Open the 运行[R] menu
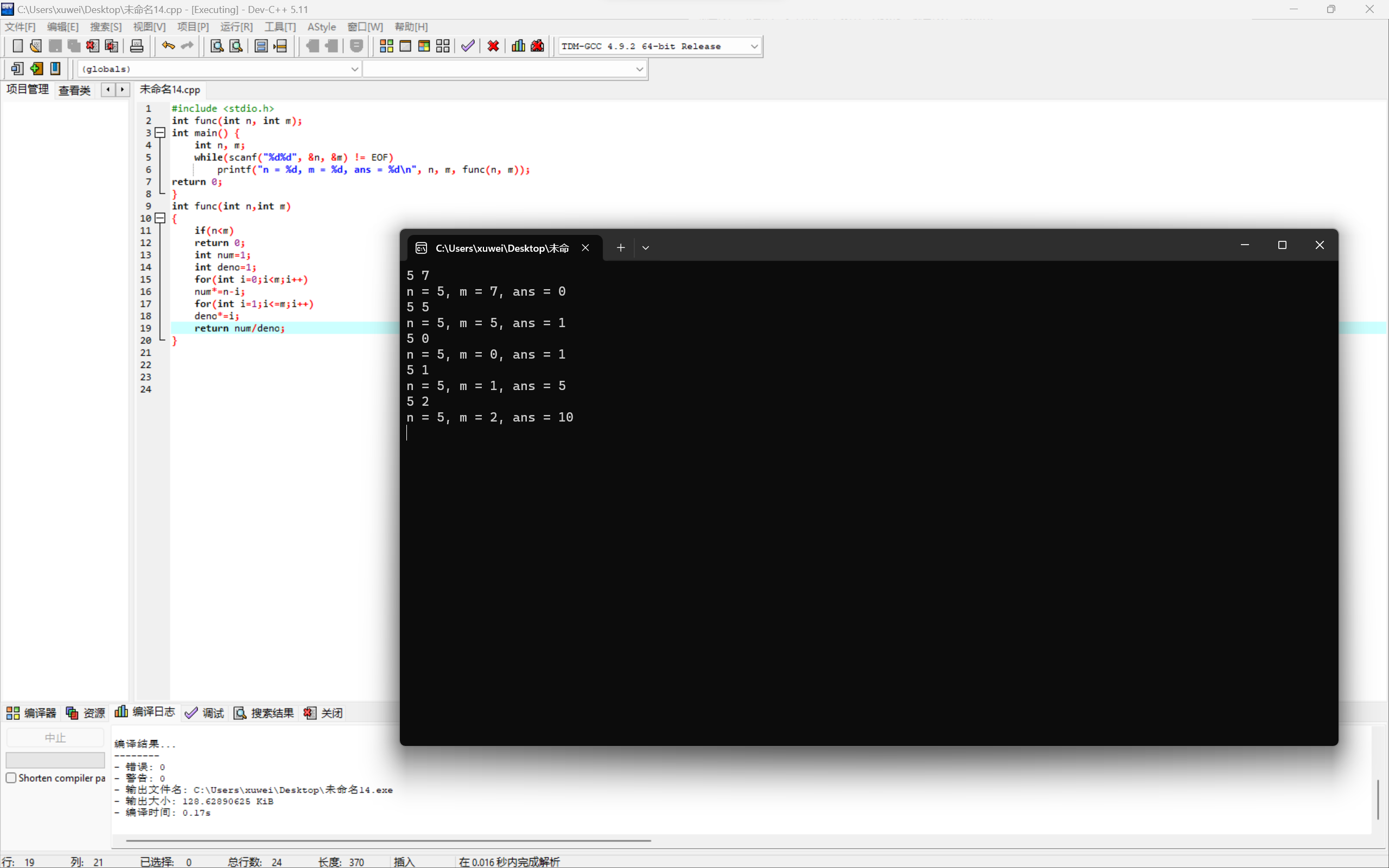 coord(236,27)
